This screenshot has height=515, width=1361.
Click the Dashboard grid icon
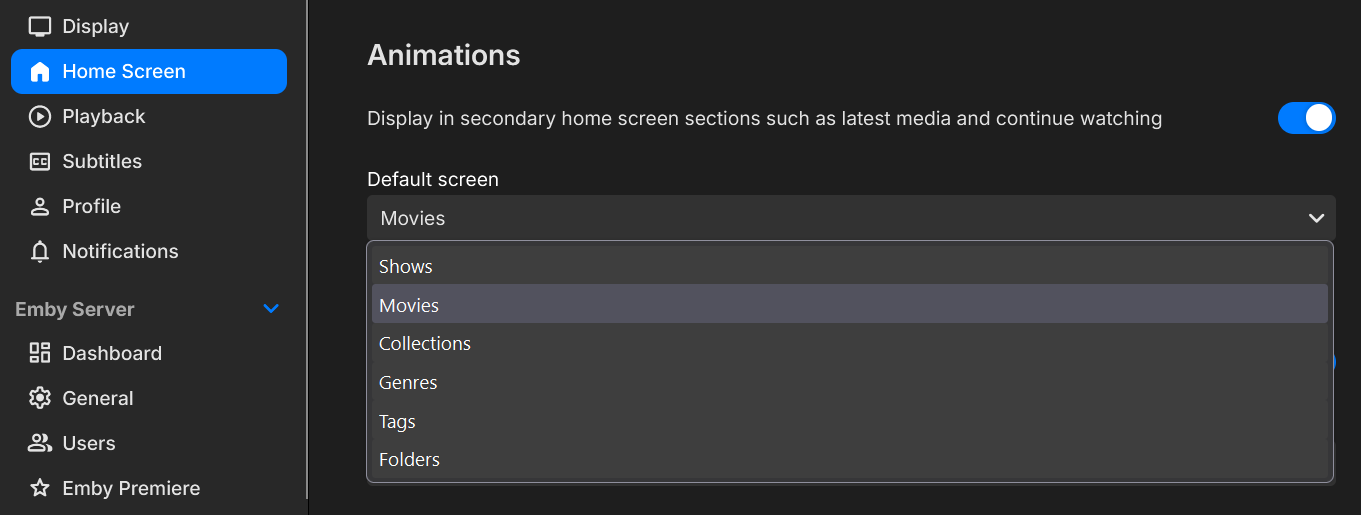tap(40, 353)
